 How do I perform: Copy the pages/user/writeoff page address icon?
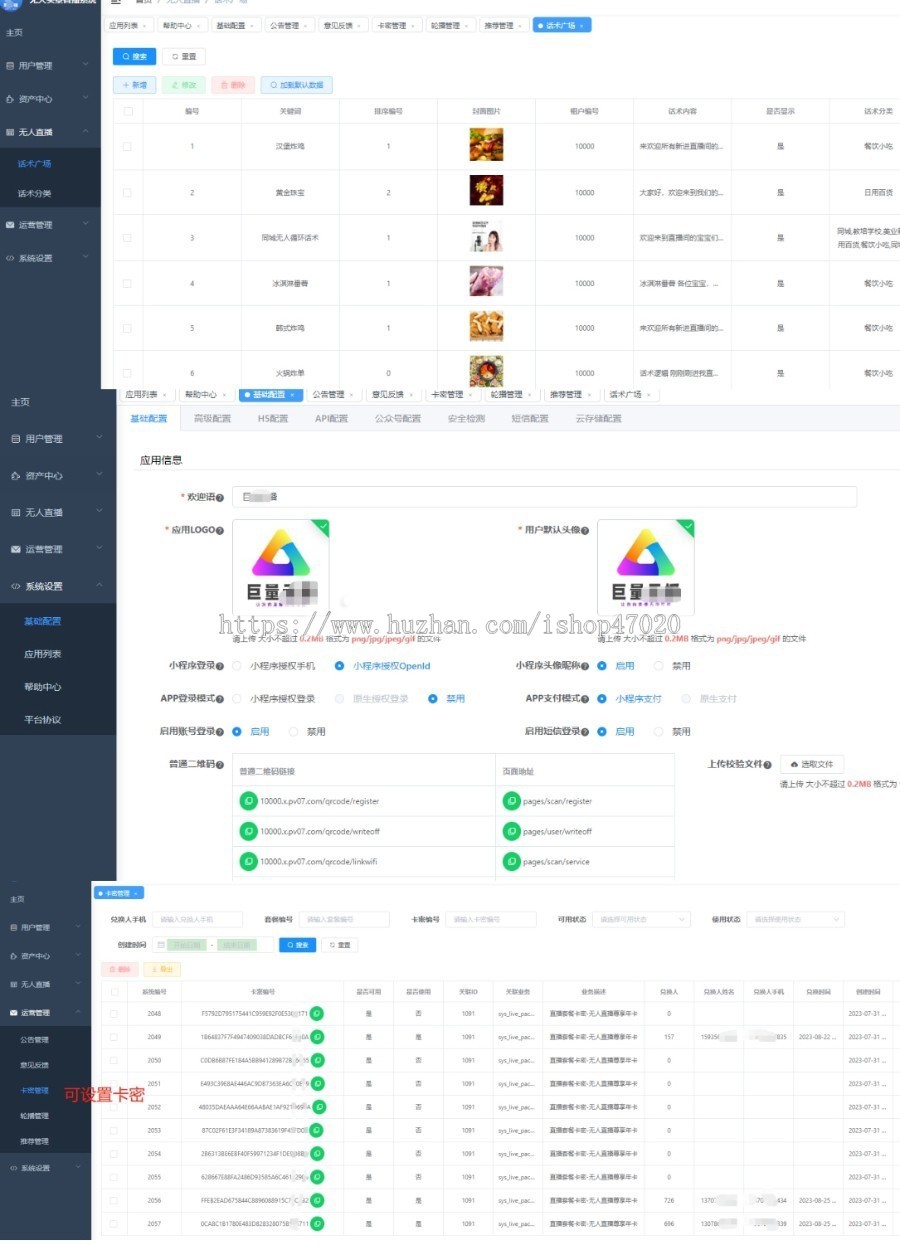coord(511,831)
